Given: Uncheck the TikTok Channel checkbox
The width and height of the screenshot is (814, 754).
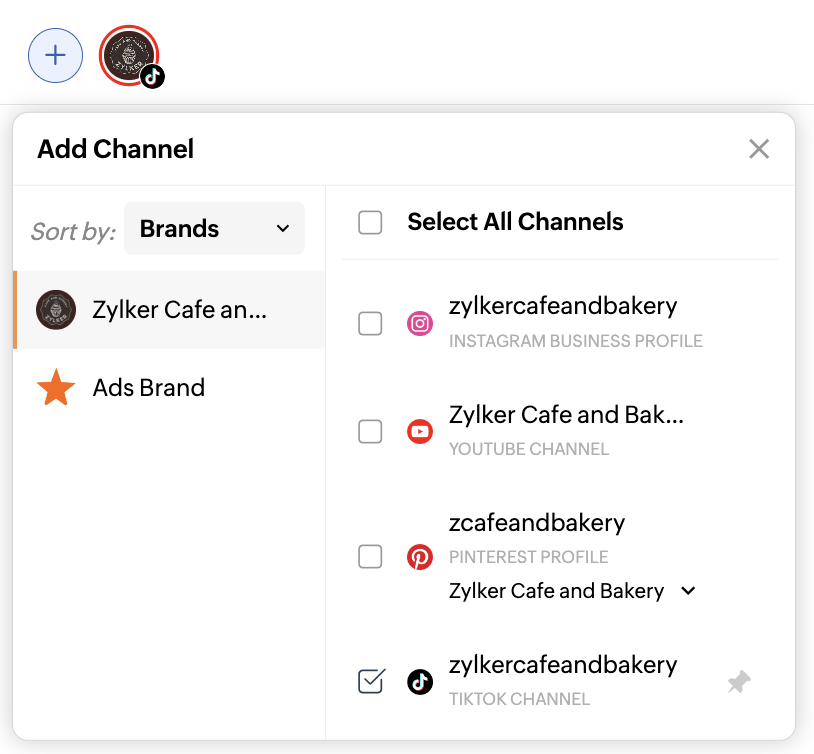Looking at the screenshot, I should (370, 682).
